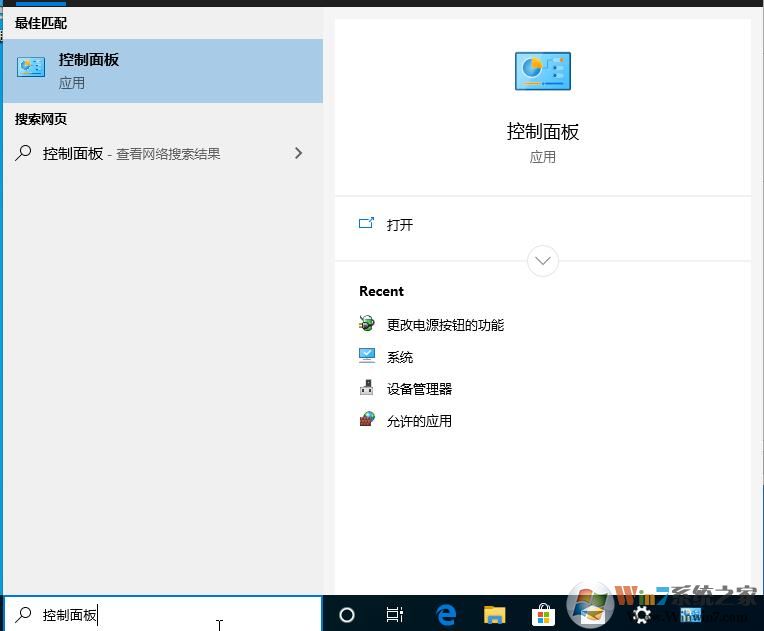Click the large Control Panel icon in preview
764x631 pixels.
(x=542, y=71)
